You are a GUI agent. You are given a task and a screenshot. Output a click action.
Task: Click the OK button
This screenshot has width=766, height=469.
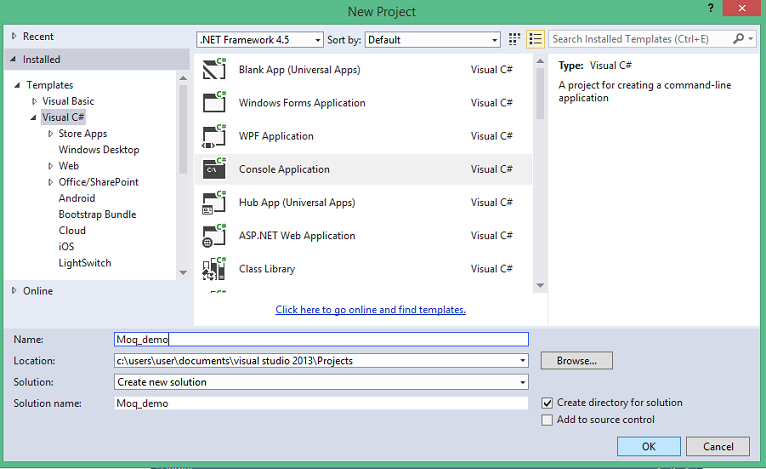[649, 447]
